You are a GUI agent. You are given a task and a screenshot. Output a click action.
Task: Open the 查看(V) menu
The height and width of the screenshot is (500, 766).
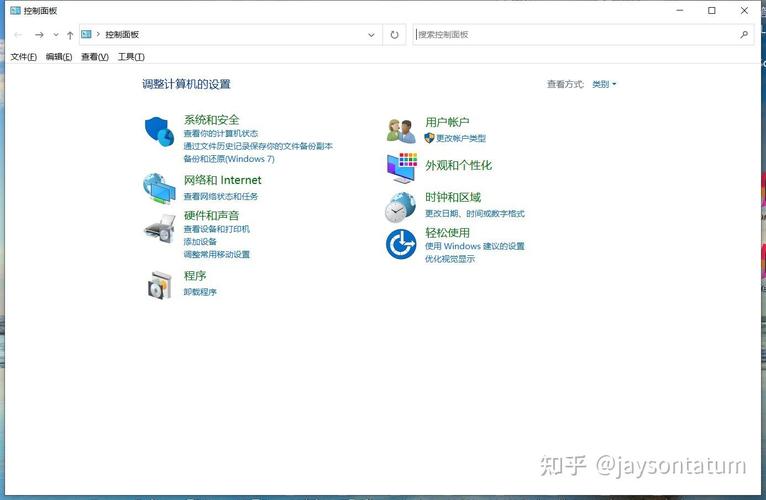click(95, 57)
